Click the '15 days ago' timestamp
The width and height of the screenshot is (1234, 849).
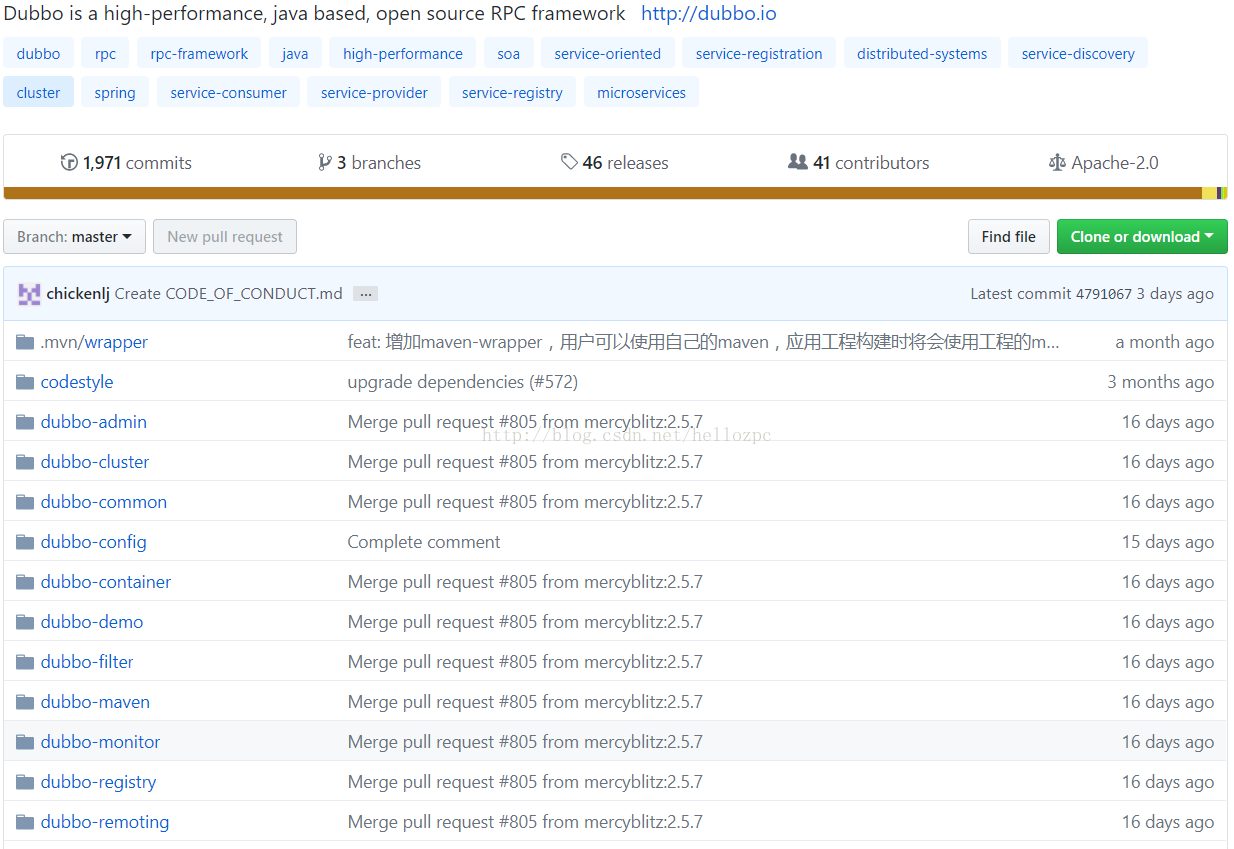[1168, 542]
